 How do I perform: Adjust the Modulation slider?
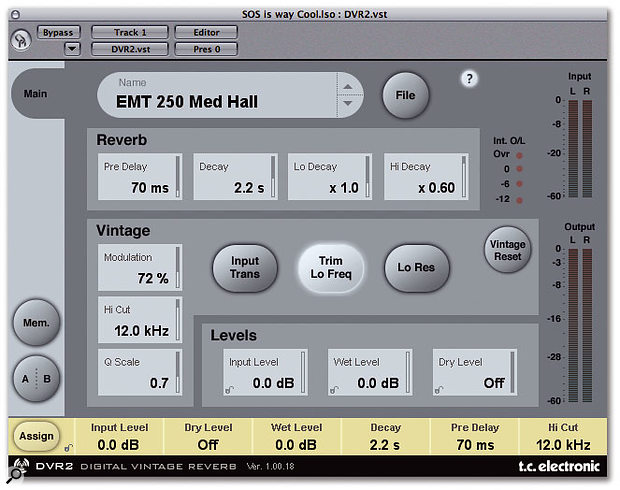click(178, 267)
